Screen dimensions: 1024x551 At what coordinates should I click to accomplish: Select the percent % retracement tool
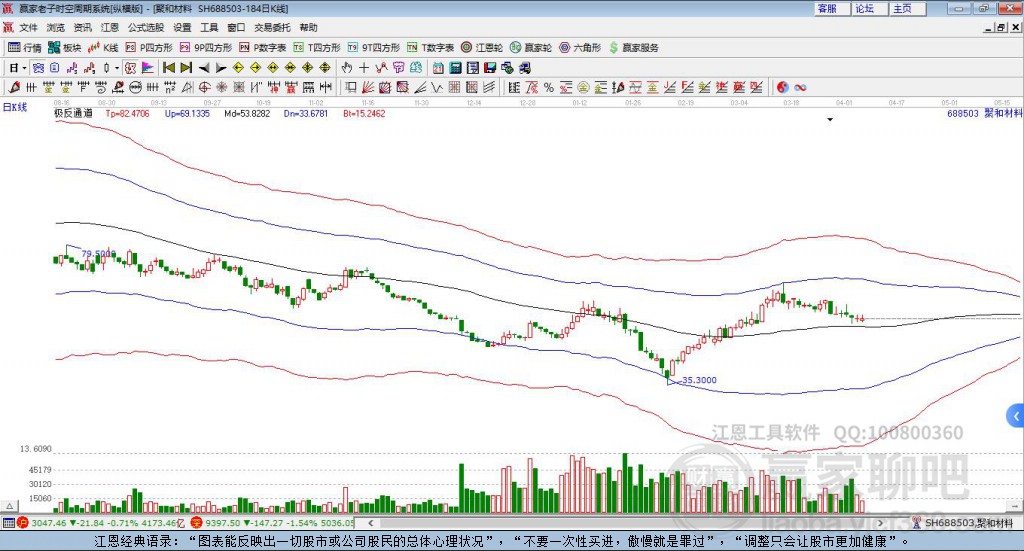549,87
